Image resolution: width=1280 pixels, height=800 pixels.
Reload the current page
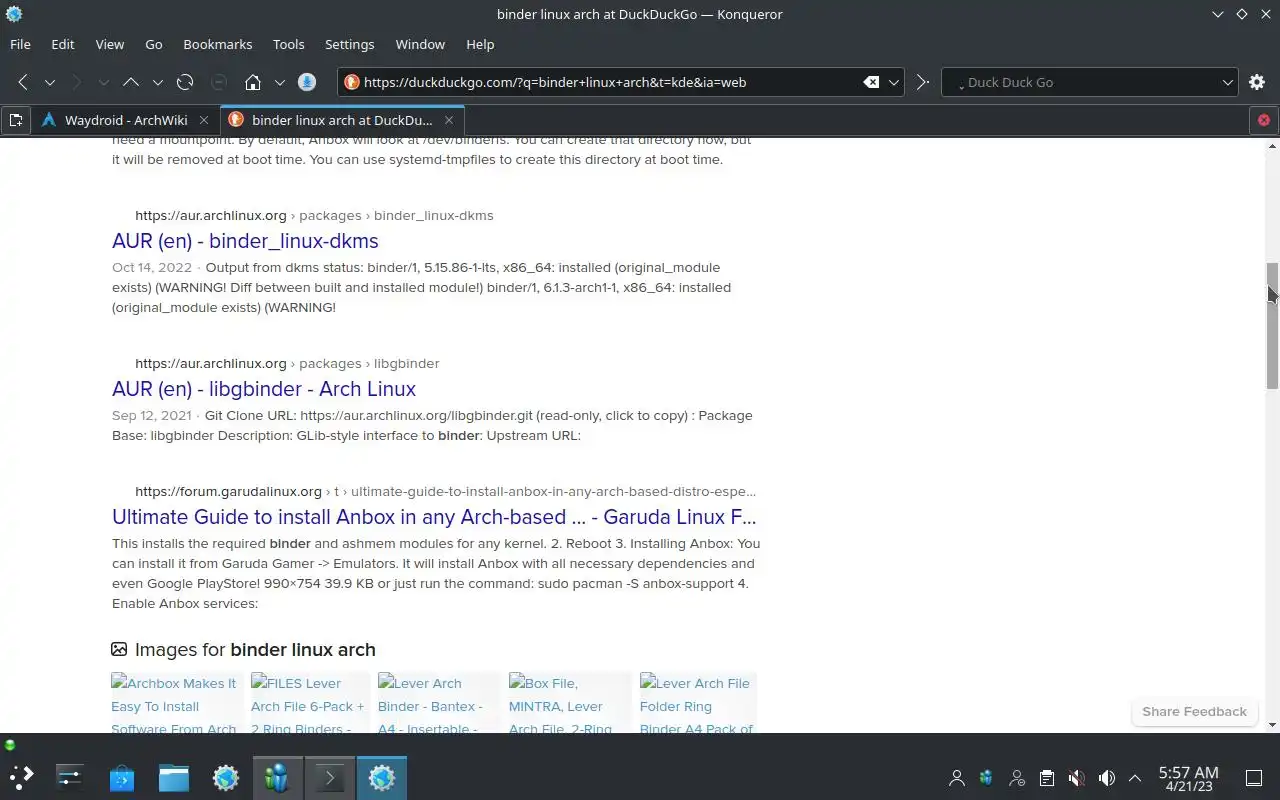click(x=185, y=82)
